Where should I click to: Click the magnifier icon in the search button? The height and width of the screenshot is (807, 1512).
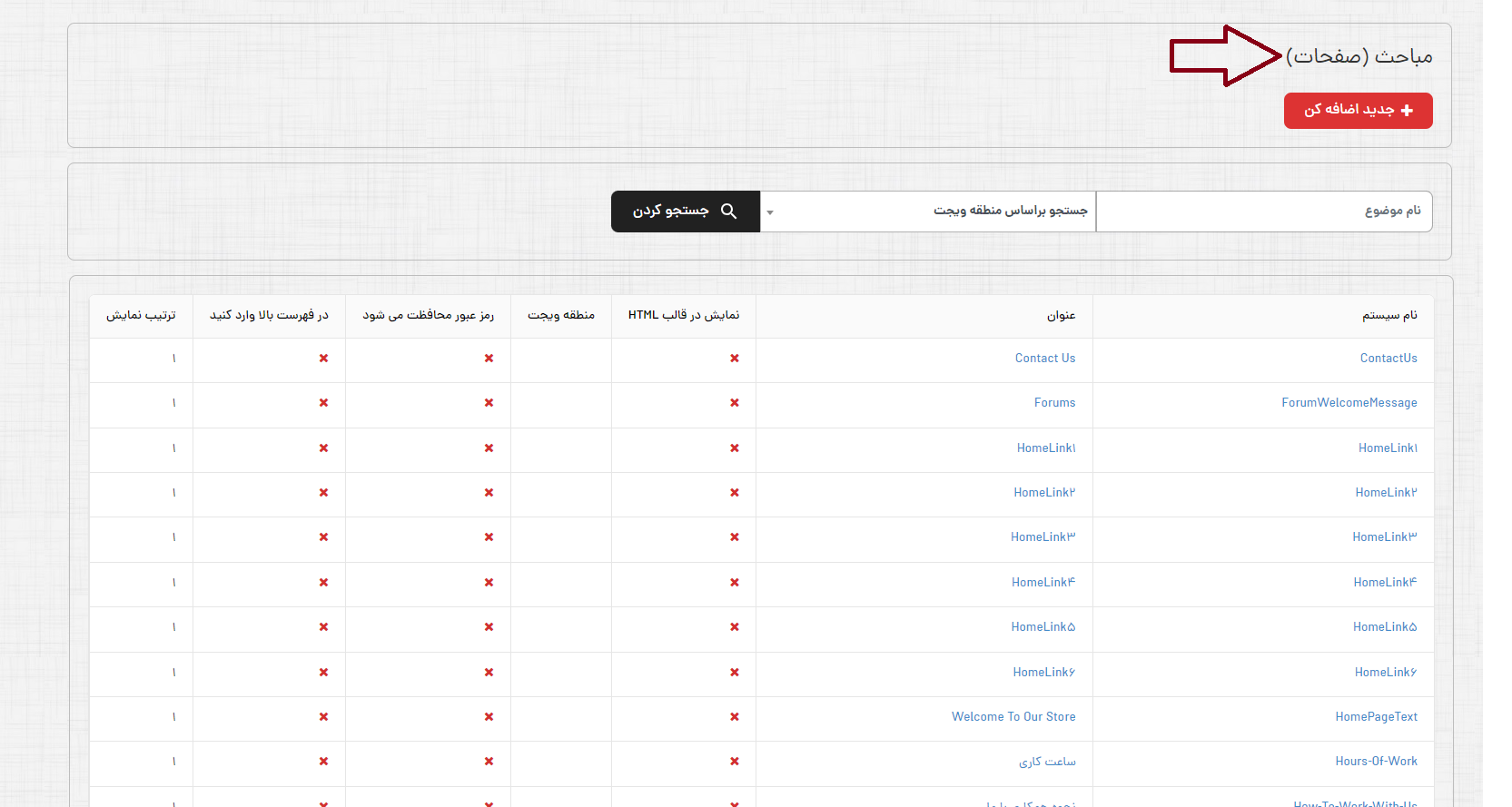click(728, 212)
